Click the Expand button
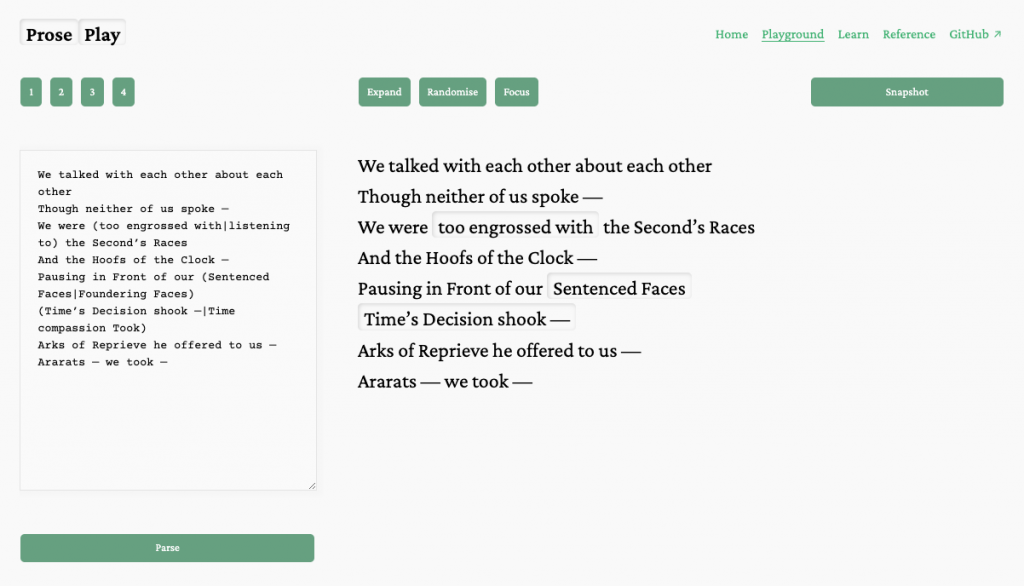The height and width of the screenshot is (586, 1024). point(384,92)
